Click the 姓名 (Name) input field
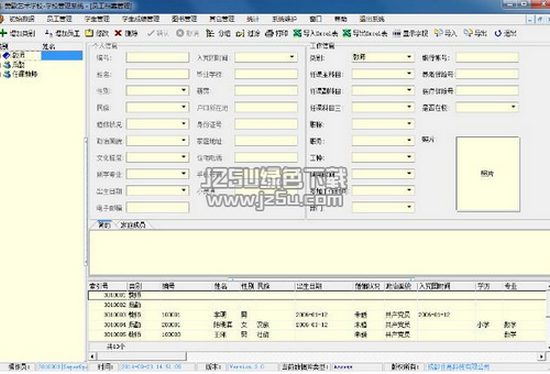The image size is (550, 374). point(157,74)
